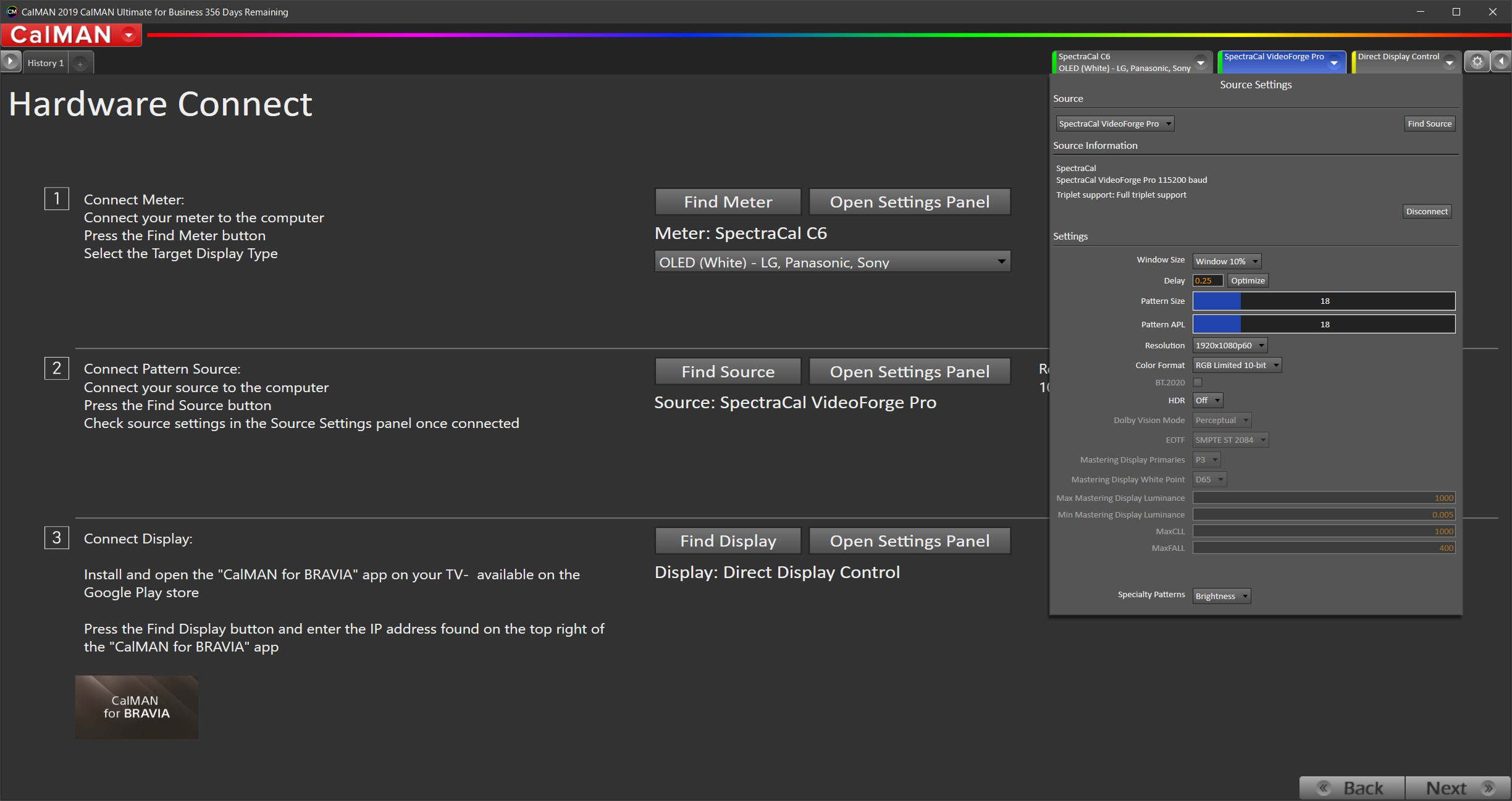The image size is (1512, 801).
Task: Expand the SpectraCal C6 tab dropdown arrow
Action: (1201, 62)
